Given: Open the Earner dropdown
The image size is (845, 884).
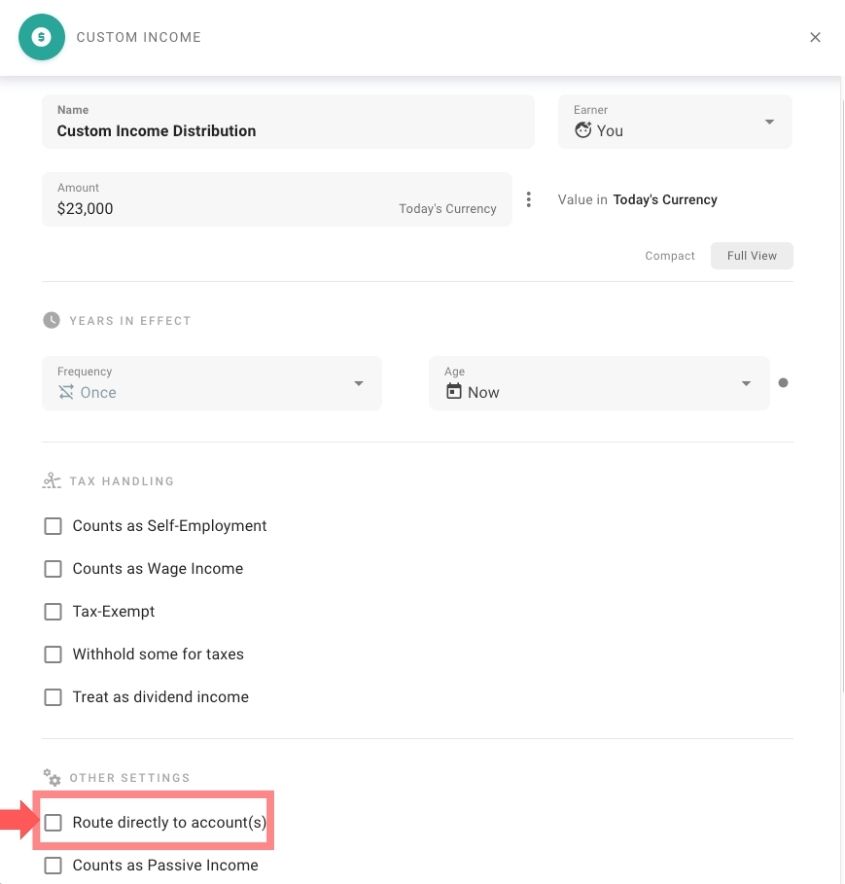Looking at the screenshot, I should (769, 121).
